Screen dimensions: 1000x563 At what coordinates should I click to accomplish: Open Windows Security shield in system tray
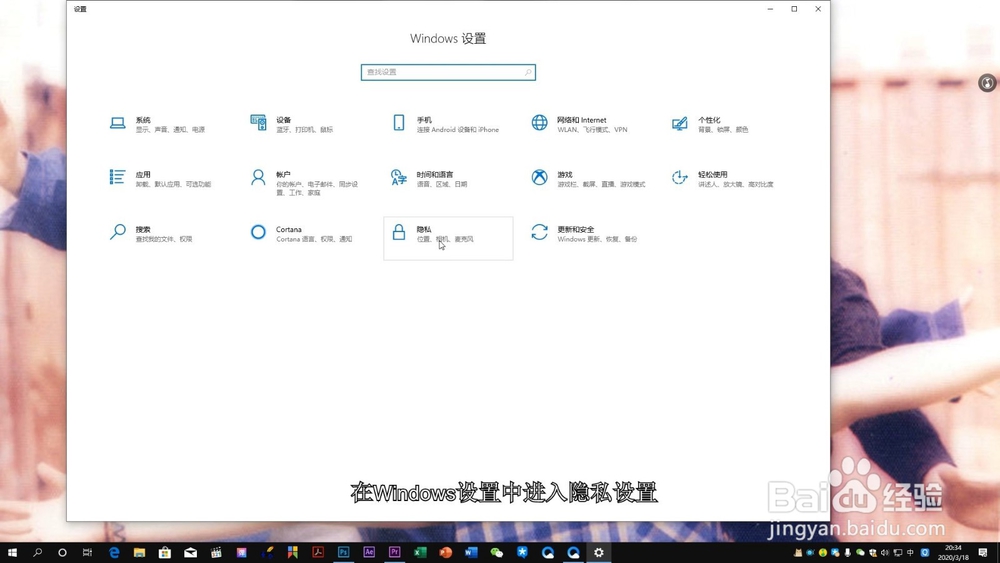point(872,553)
